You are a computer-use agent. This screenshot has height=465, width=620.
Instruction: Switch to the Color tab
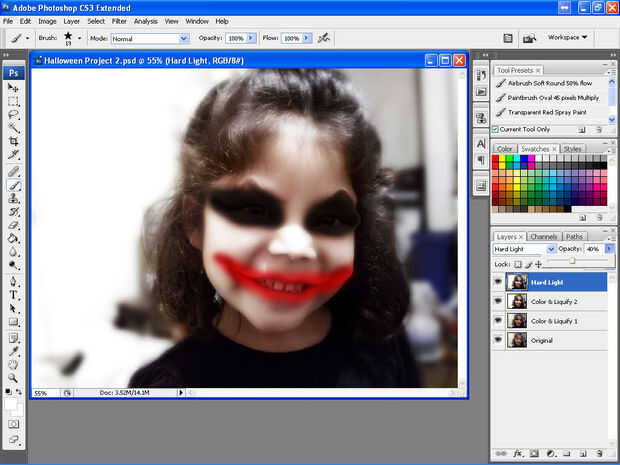click(x=504, y=149)
